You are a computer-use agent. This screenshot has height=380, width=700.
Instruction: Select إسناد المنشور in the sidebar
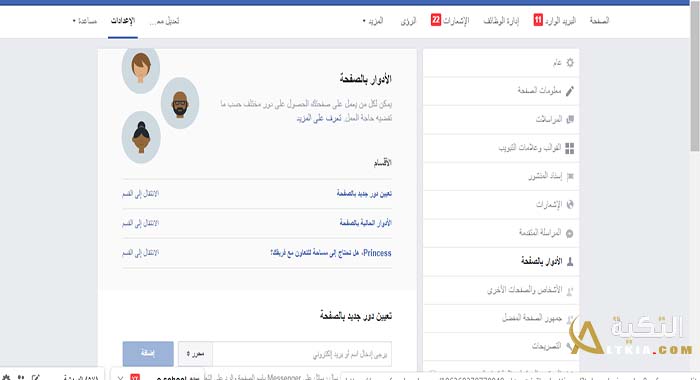(x=501, y=176)
